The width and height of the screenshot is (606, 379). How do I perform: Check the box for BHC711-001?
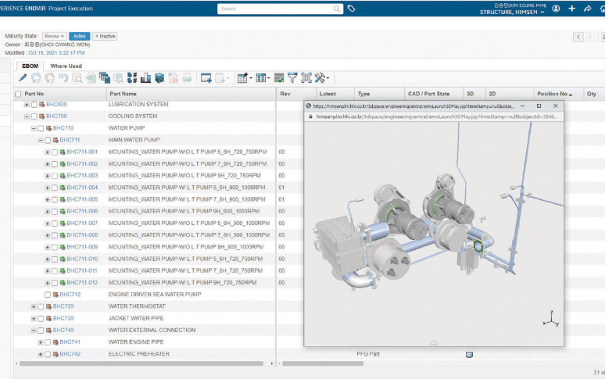[x=54, y=152]
